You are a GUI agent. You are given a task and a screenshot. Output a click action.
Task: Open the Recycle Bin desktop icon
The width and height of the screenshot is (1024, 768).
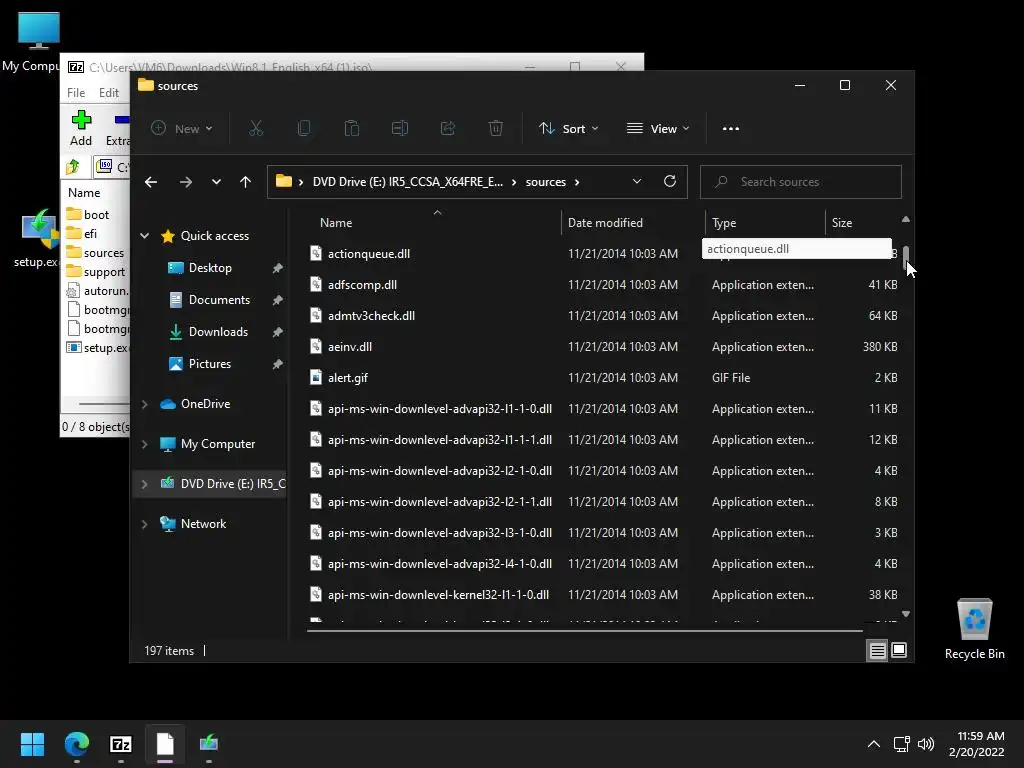974,629
